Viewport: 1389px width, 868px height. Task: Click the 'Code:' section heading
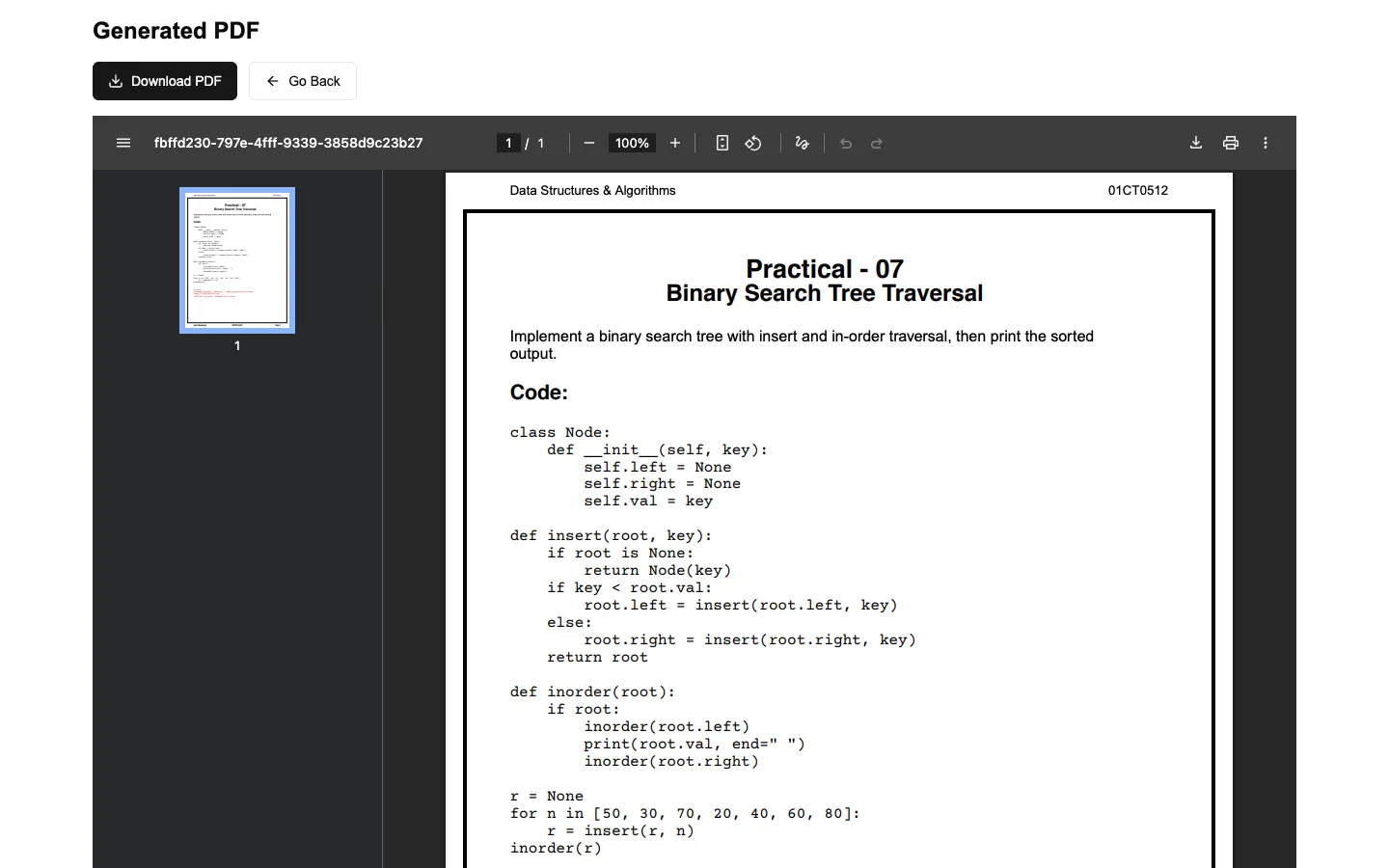pos(539,393)
